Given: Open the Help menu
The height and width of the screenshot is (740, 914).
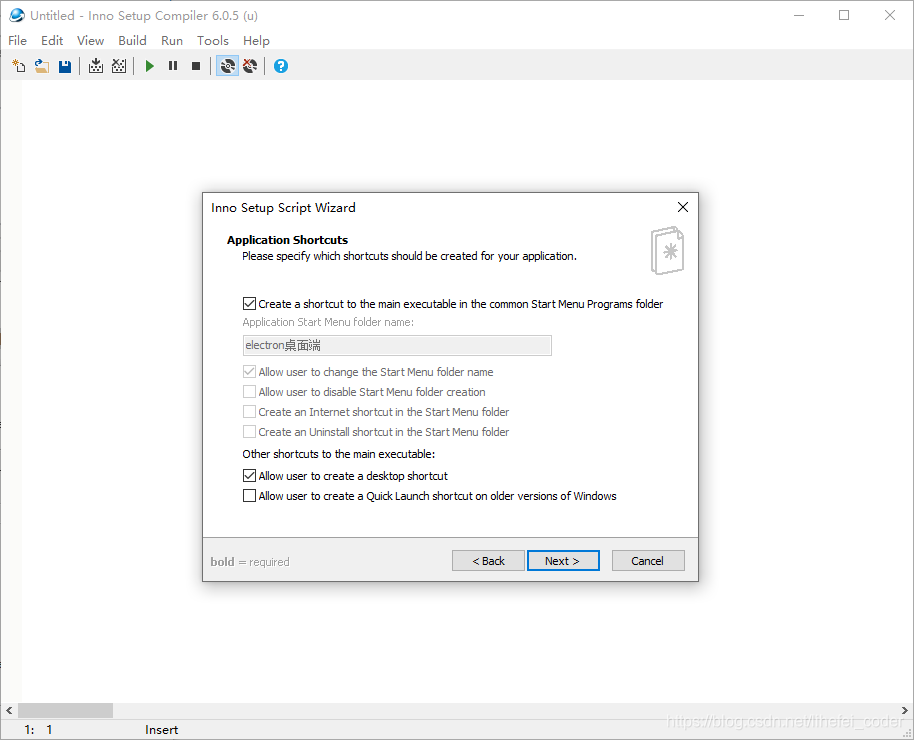Looking at the screenshot, I should point(256,40).
